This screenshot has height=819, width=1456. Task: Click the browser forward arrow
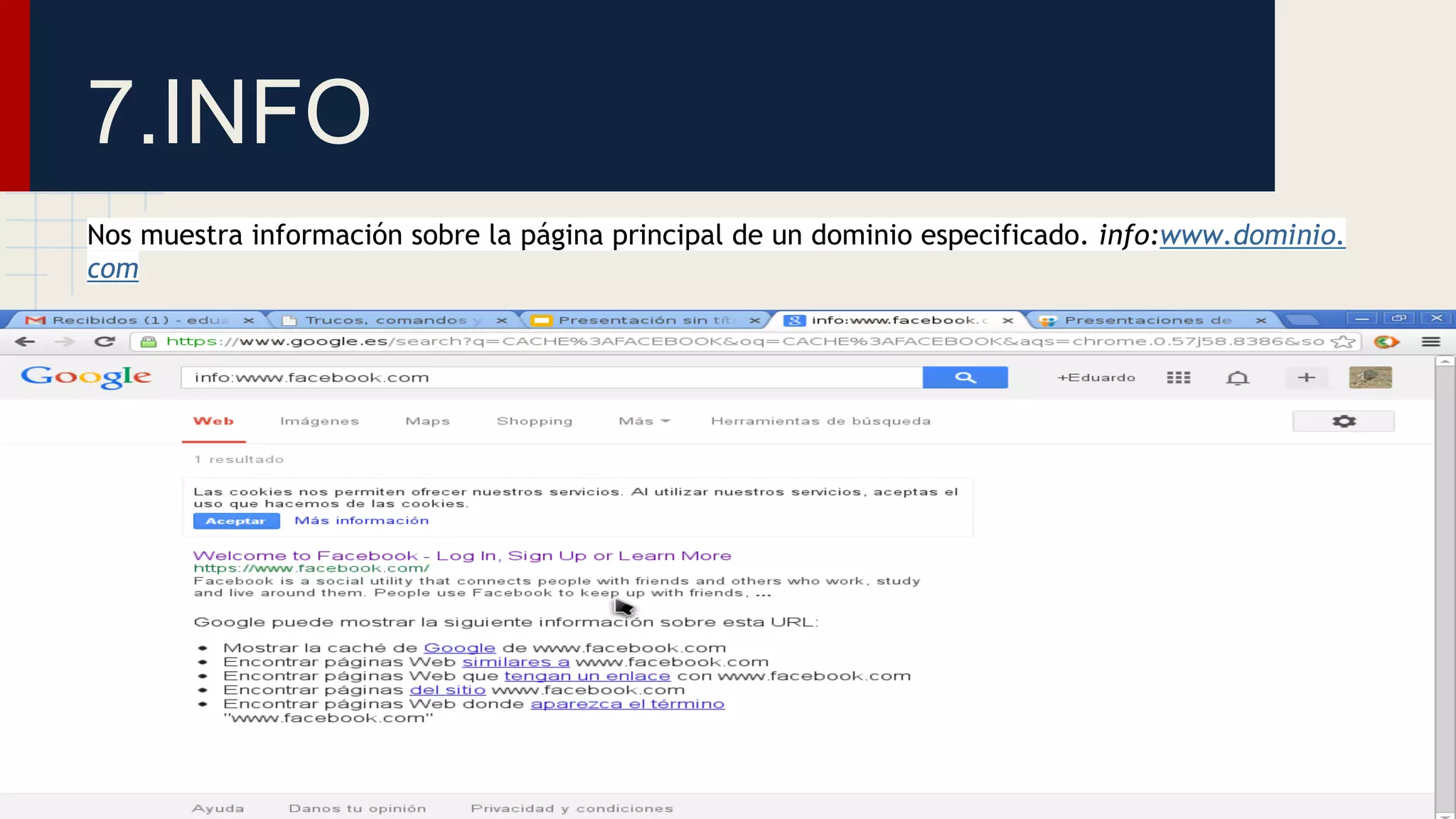point(65,342)
